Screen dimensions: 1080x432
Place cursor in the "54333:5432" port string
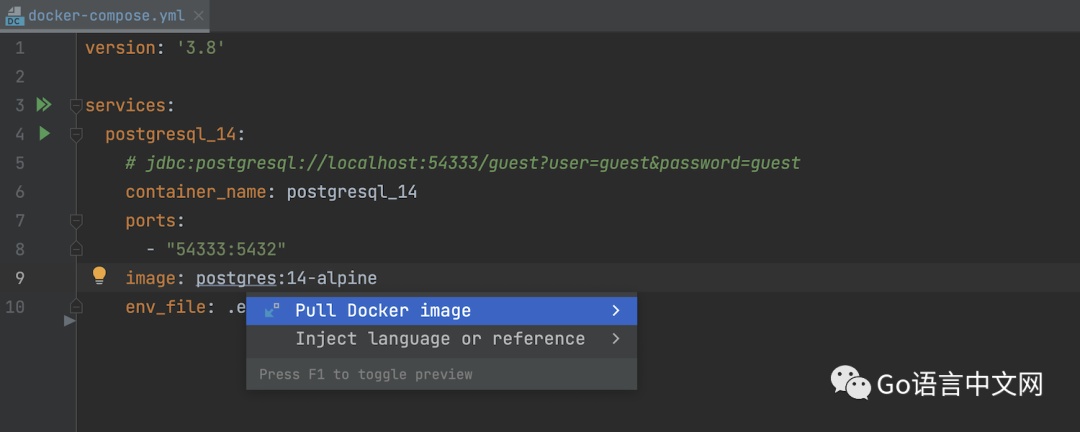(x=225, y=248)
